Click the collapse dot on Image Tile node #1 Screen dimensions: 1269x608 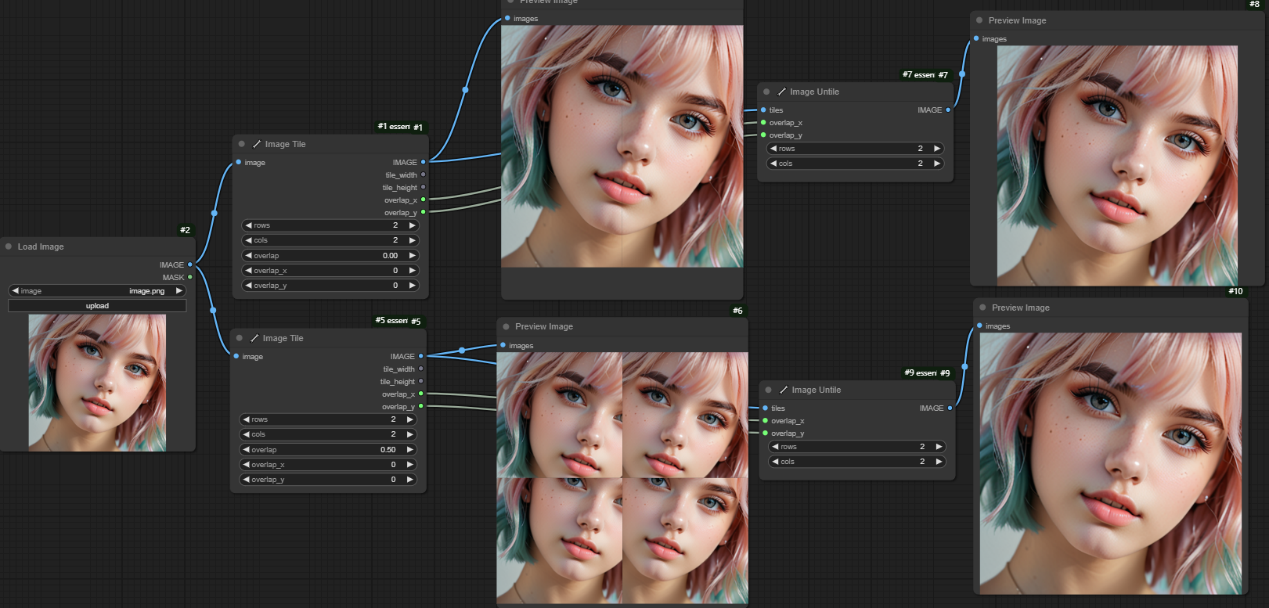point(242,144)
